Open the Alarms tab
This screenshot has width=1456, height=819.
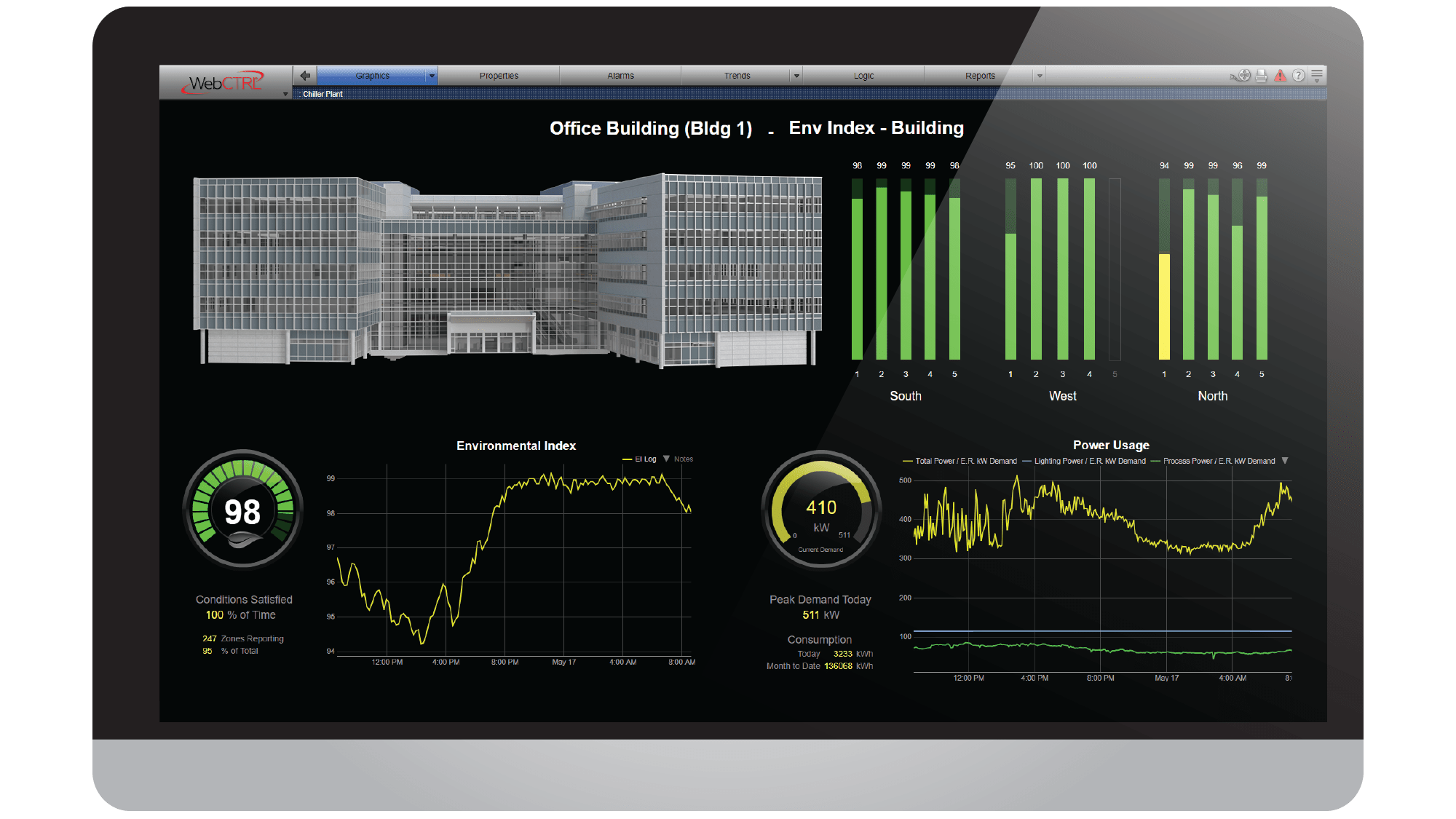620,76
